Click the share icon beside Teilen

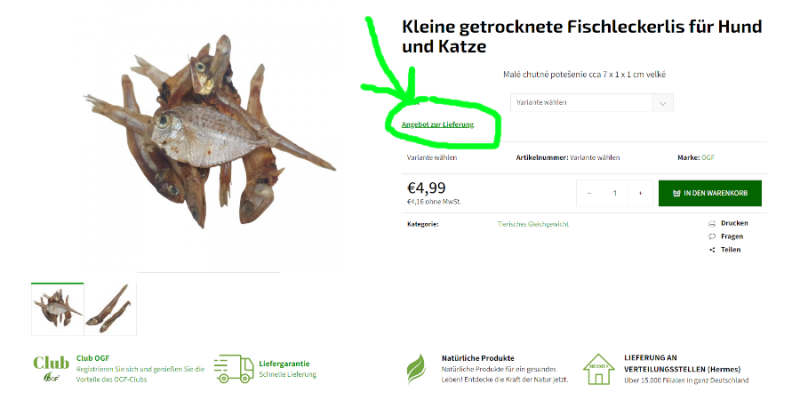pyautogui.click(x=712, y=250)
